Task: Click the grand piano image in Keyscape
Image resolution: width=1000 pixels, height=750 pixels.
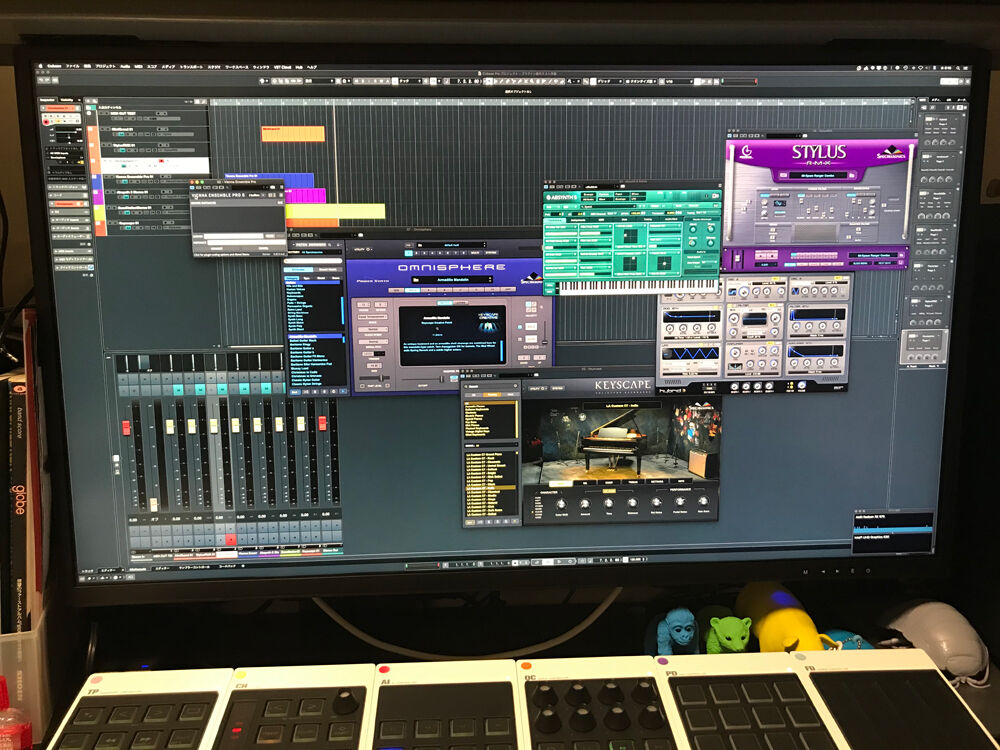Action: coord(614,441)
